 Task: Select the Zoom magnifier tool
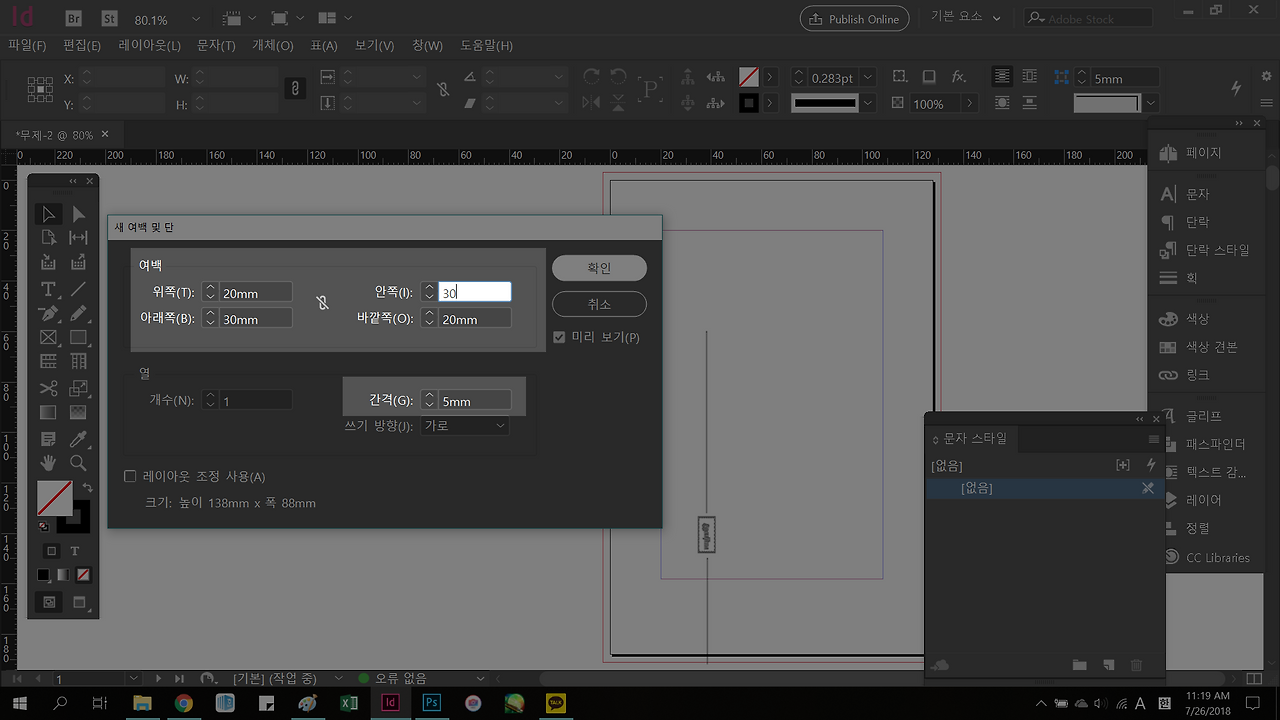(78, 463)
